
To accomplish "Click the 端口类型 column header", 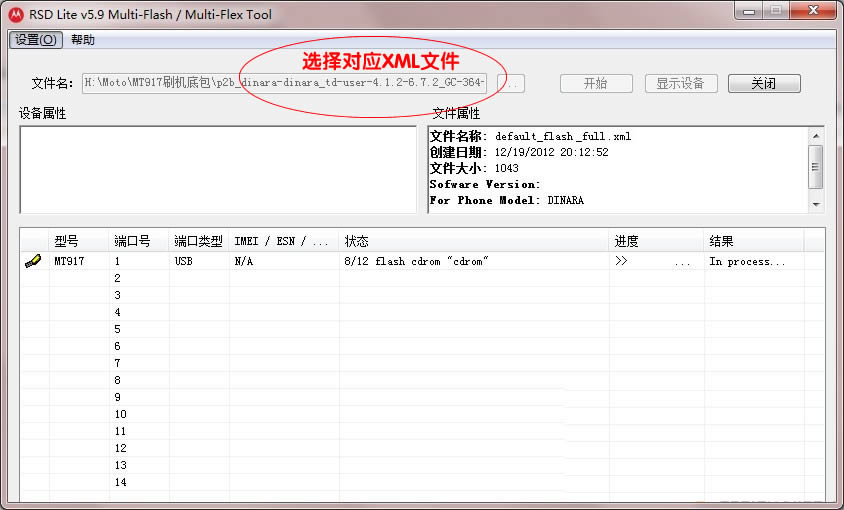I will point(198,241).
